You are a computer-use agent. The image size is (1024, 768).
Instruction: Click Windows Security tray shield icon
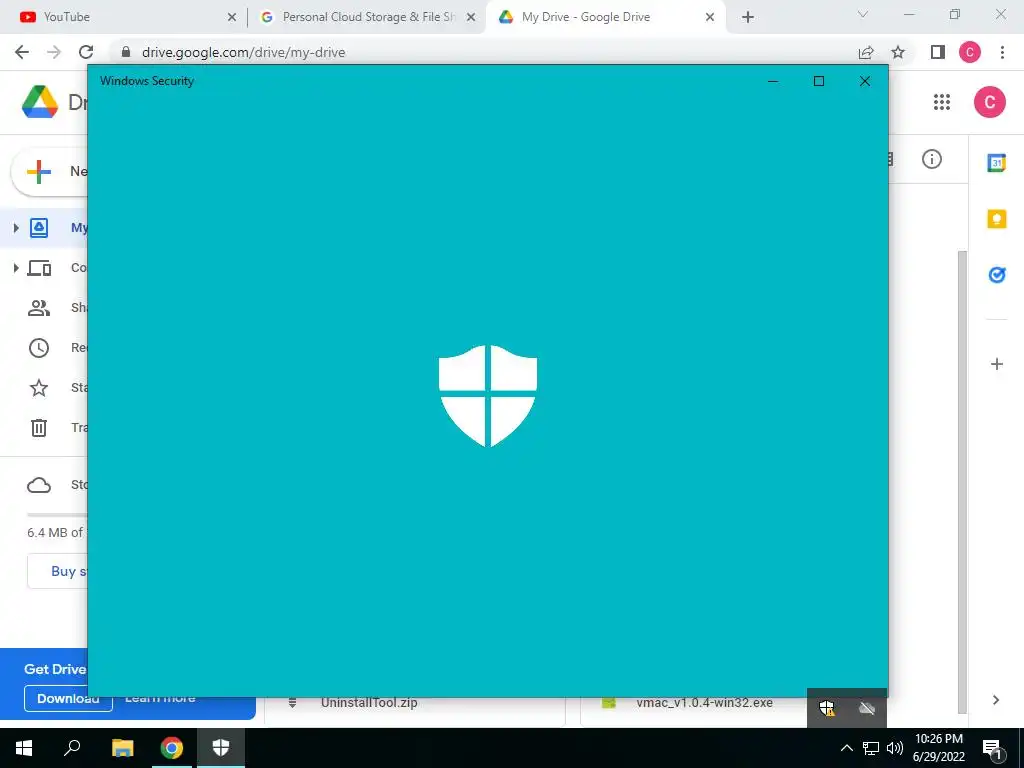click(827, 708)
